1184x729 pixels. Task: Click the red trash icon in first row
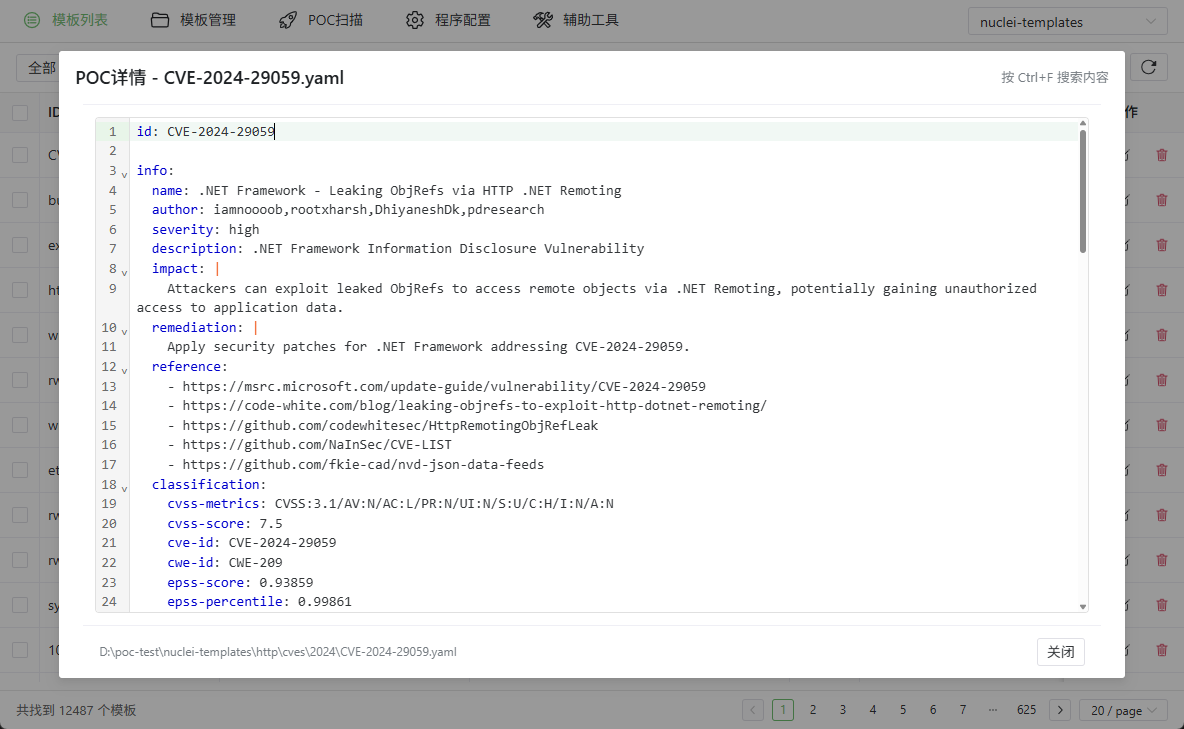click(x=1161, y=155)
